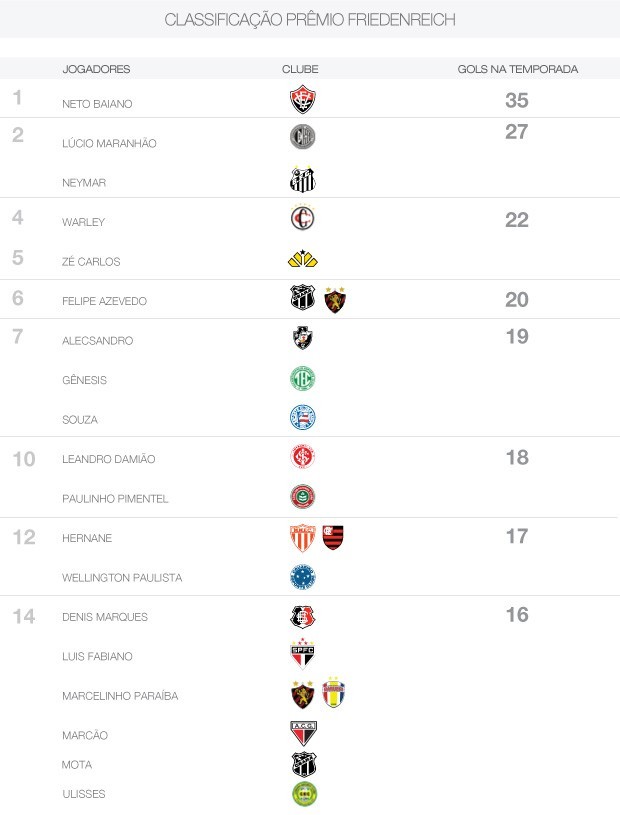This screenshot has height=815, width=620.
Task: Click the Jogadores column header
Action: click(96, 69)
